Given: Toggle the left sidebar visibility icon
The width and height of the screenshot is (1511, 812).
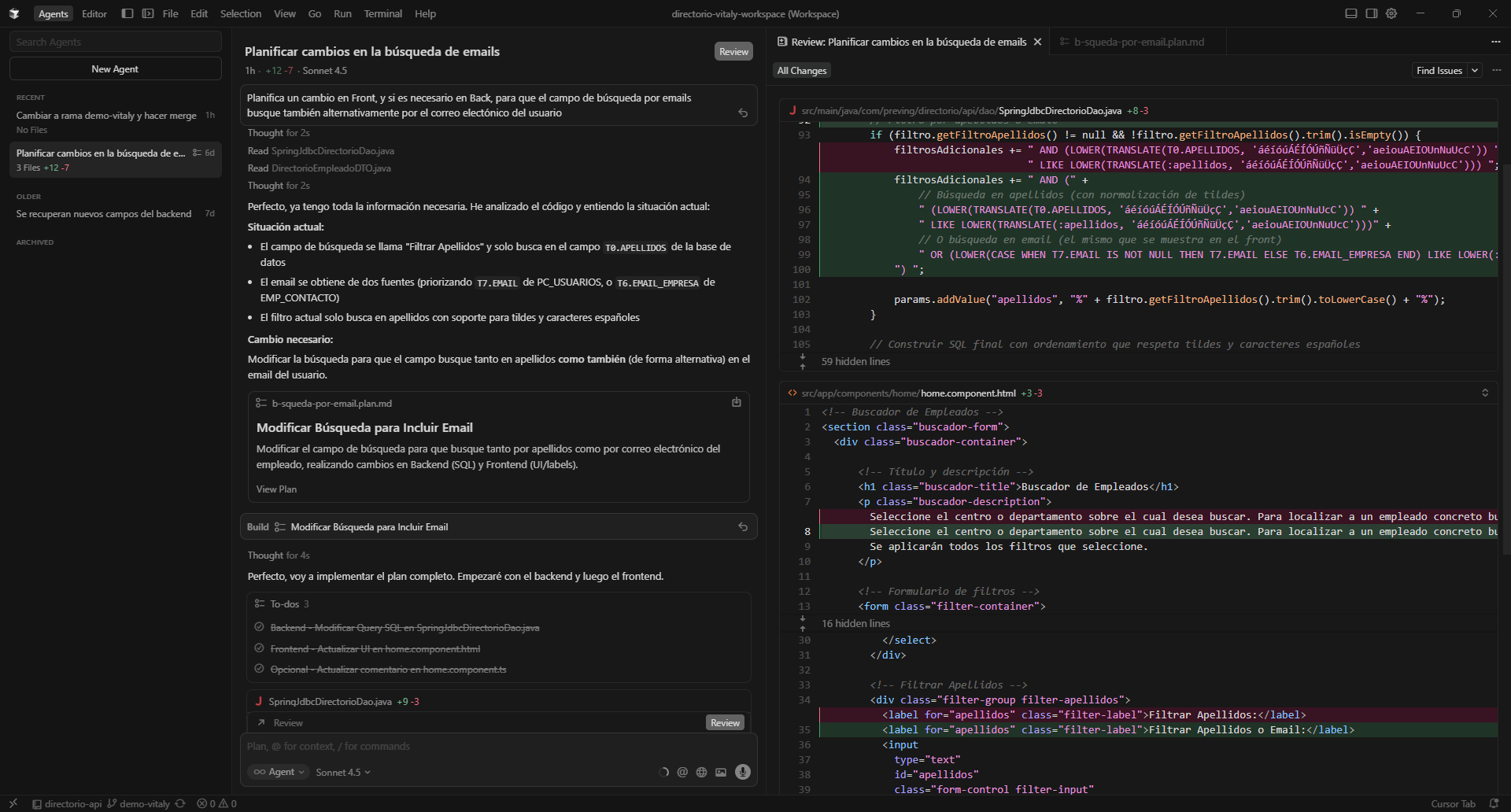Looking at the screenshot, I should [127, 13].
